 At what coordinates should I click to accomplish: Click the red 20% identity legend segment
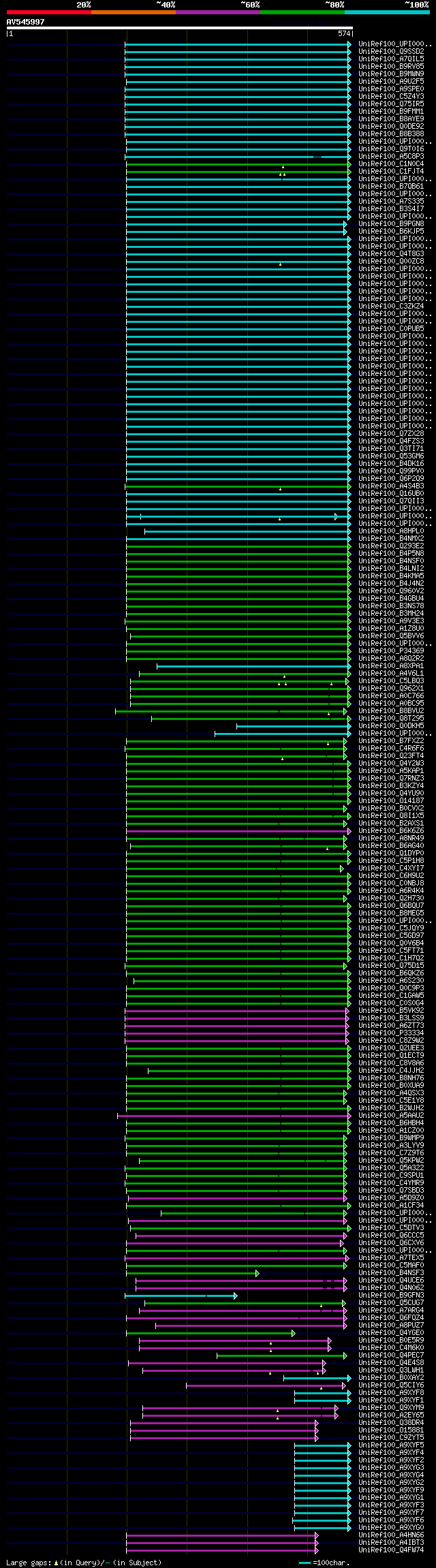[x=48, y=12]
